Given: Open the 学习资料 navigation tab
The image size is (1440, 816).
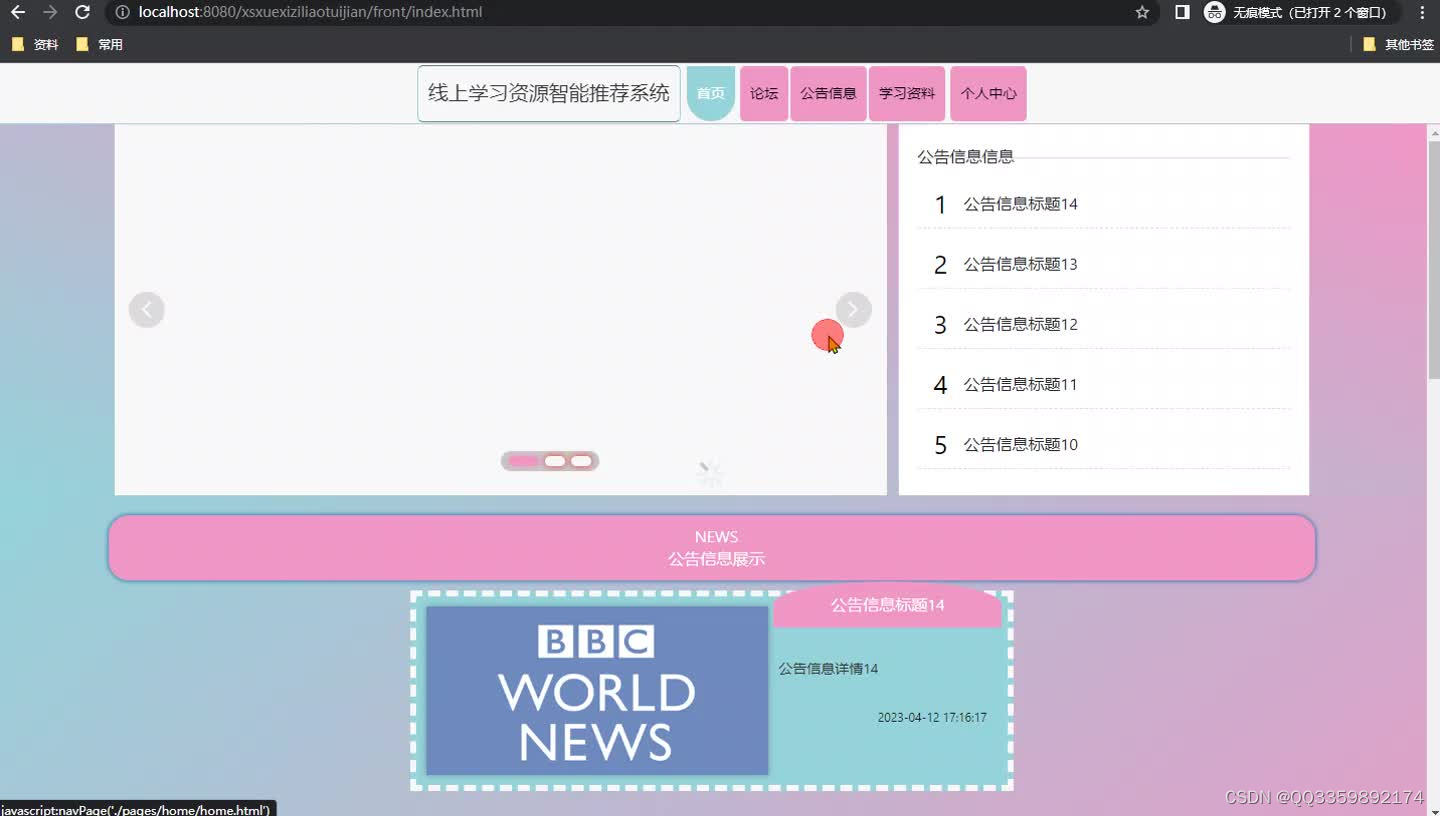Looking at the screenshot, I should point(907,93).
